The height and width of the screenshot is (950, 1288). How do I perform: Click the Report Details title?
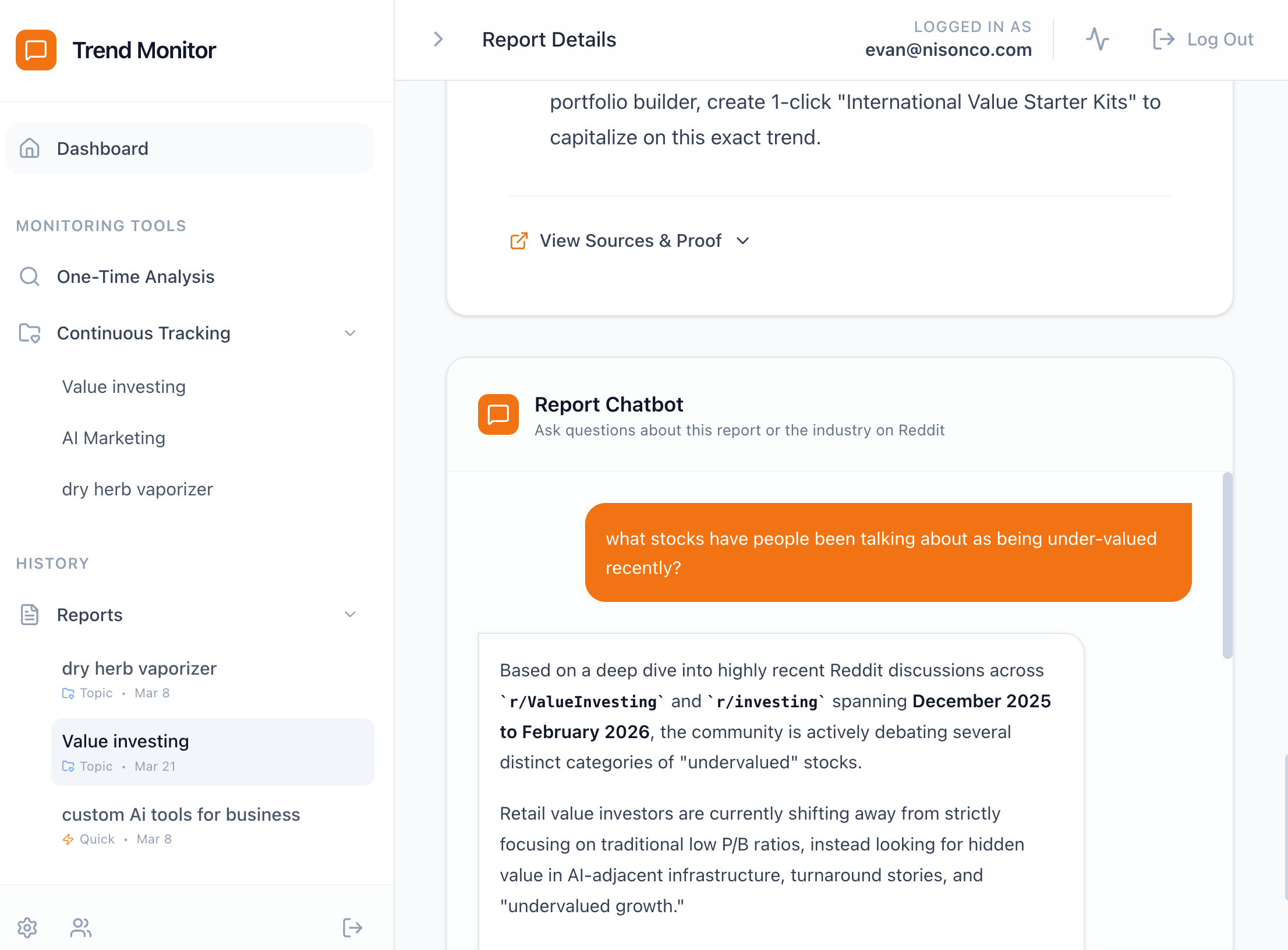point(549,40)
